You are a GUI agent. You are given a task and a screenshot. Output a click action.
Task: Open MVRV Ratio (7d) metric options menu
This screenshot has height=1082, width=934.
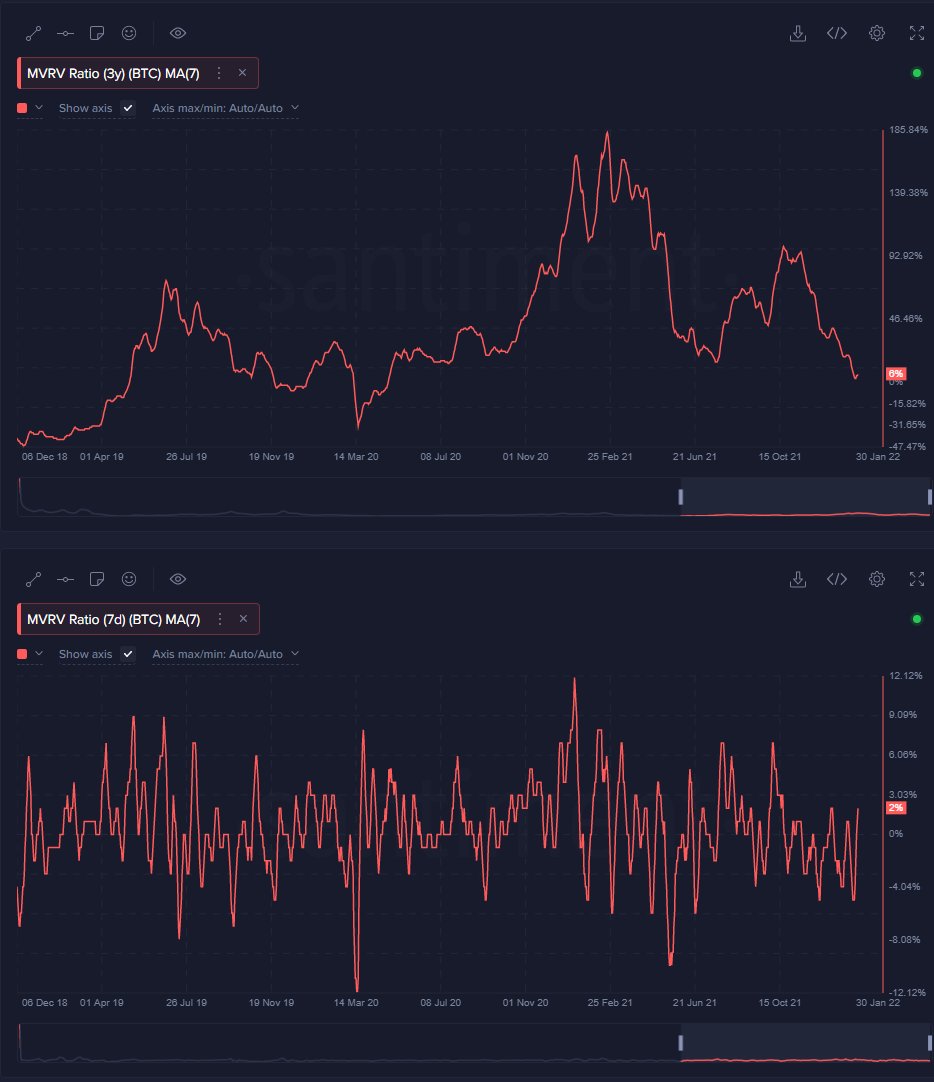click(x=219, y=619)
